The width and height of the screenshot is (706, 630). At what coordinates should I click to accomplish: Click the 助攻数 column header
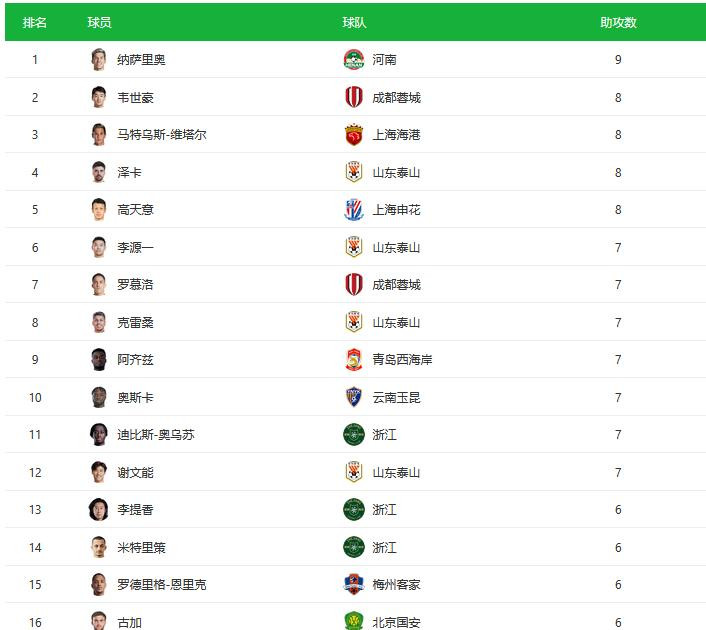[618, 22]
